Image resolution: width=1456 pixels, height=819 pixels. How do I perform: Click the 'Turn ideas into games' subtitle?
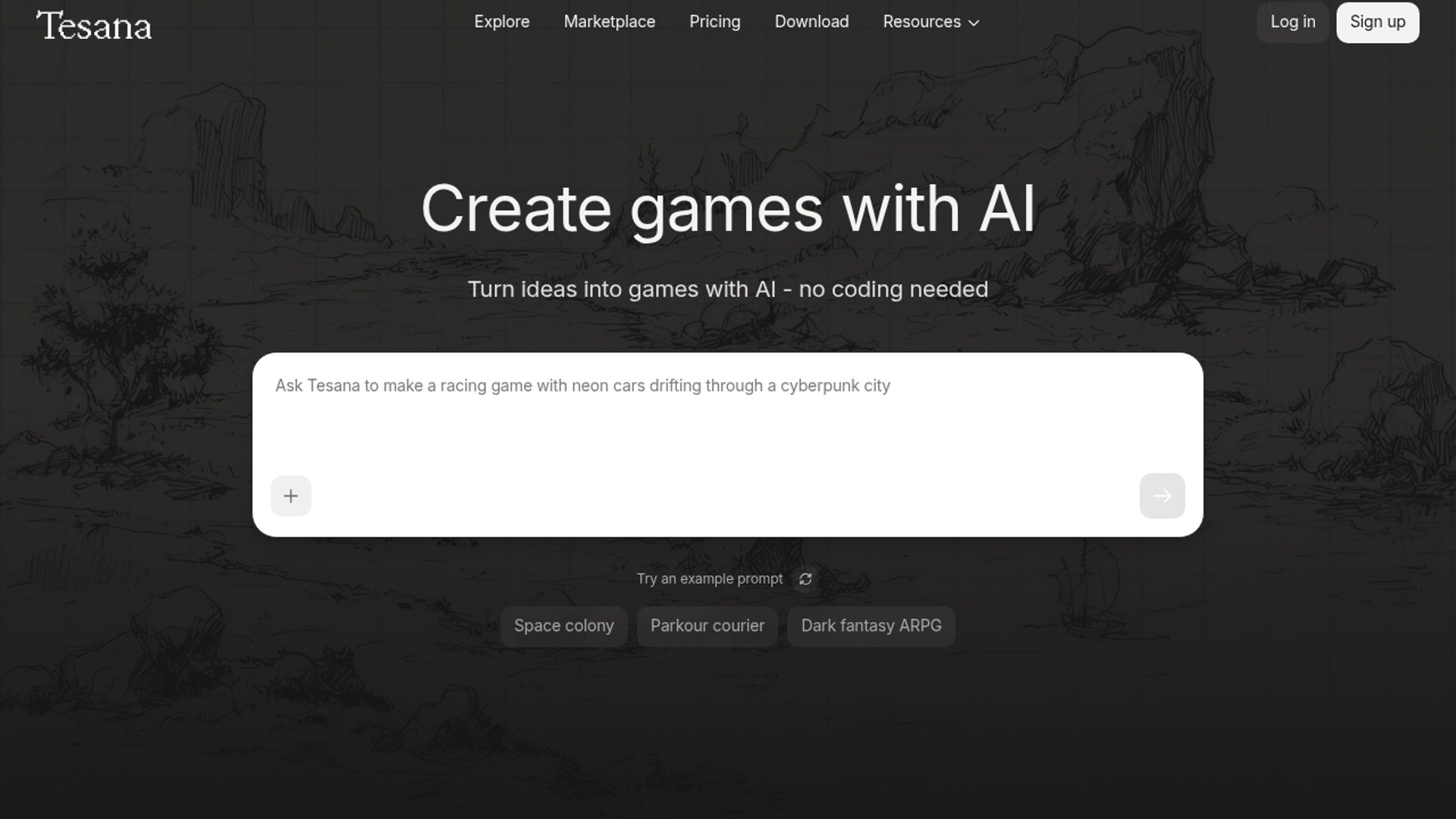click(727, 290)
